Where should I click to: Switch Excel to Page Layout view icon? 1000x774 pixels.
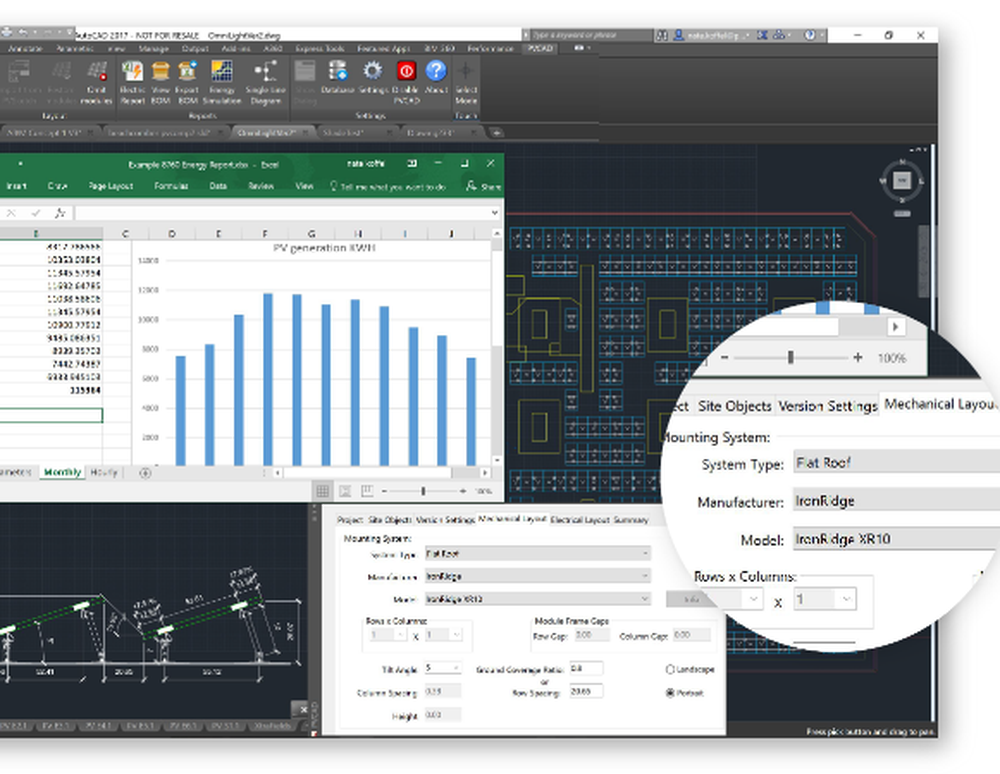click(345, 491)
